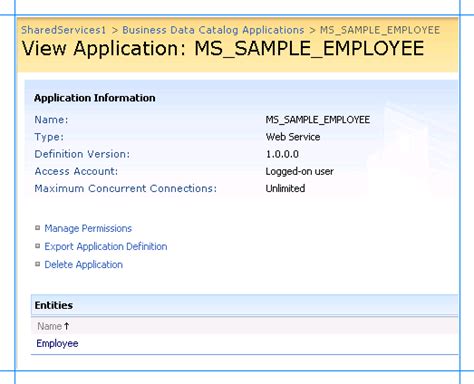Click the Application Information heading
This screenshot has width=474, height=384.
coord(95,98)
